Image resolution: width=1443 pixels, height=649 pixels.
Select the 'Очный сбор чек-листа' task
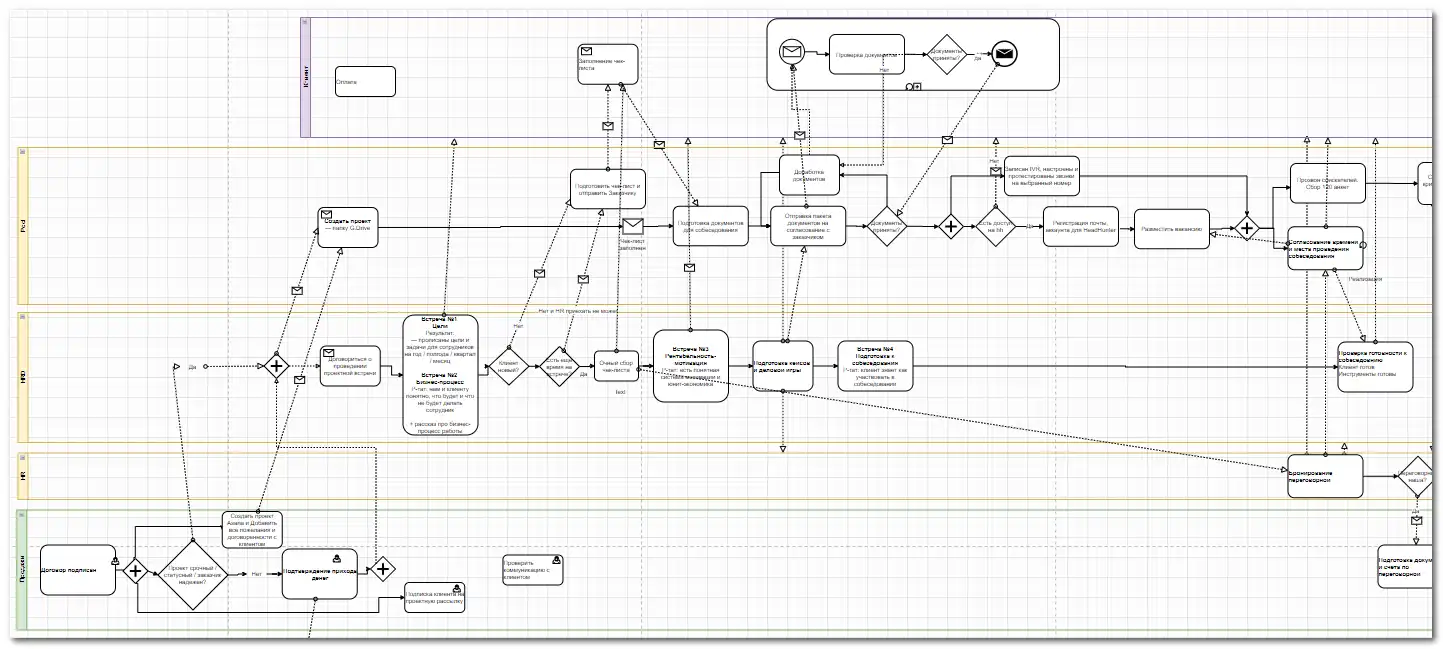click(616, 366)
